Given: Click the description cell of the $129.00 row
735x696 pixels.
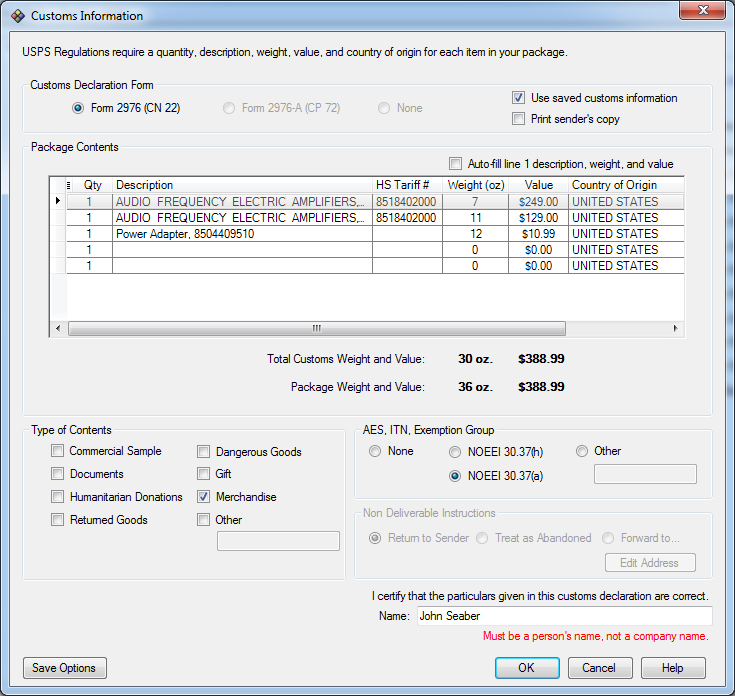Looking at the screenshot, I should pos(242,218).
